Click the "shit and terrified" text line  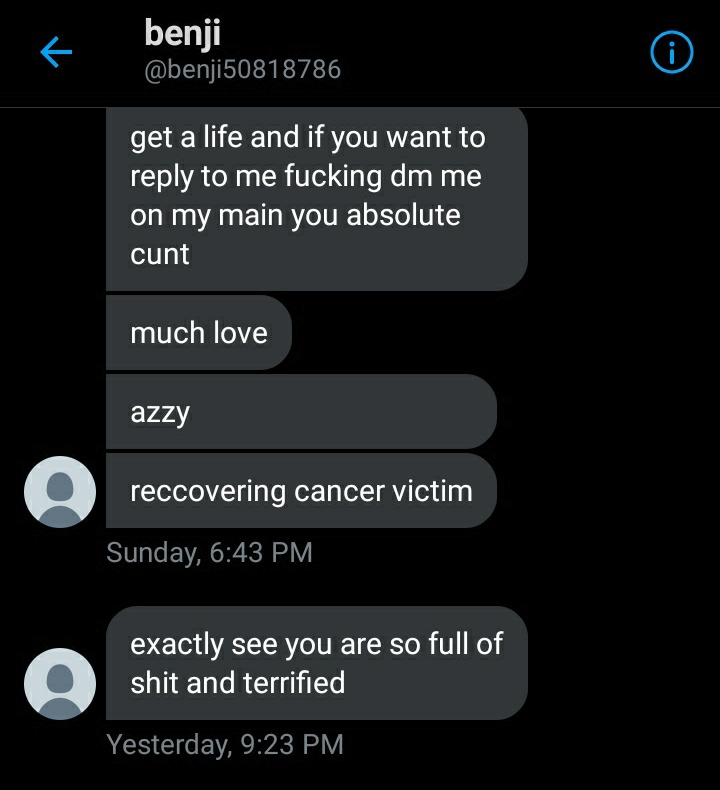click(x=238, y=683)
